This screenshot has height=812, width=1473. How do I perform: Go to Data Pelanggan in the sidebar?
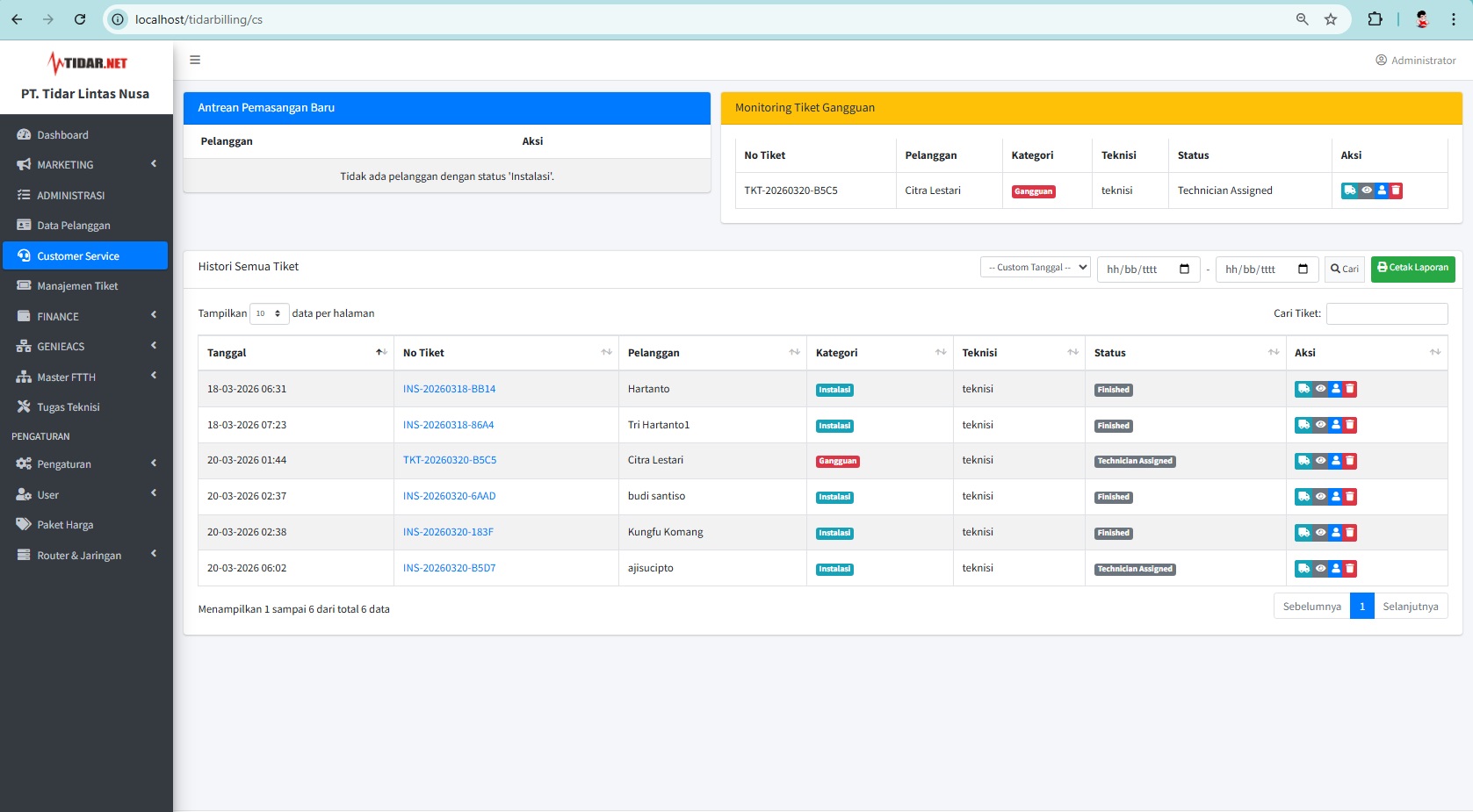86,226
